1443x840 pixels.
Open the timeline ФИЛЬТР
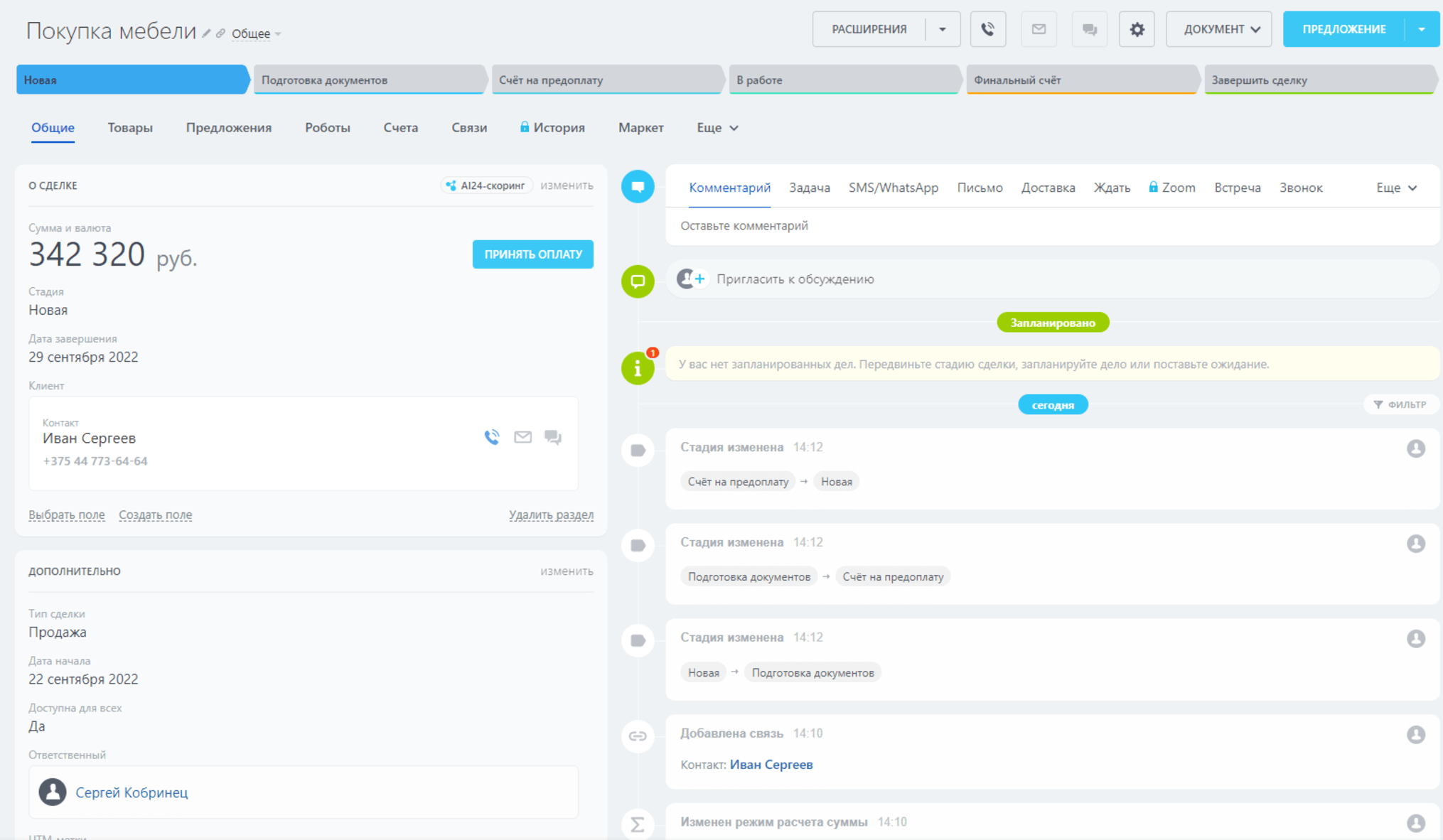(x=1400, y=404)
